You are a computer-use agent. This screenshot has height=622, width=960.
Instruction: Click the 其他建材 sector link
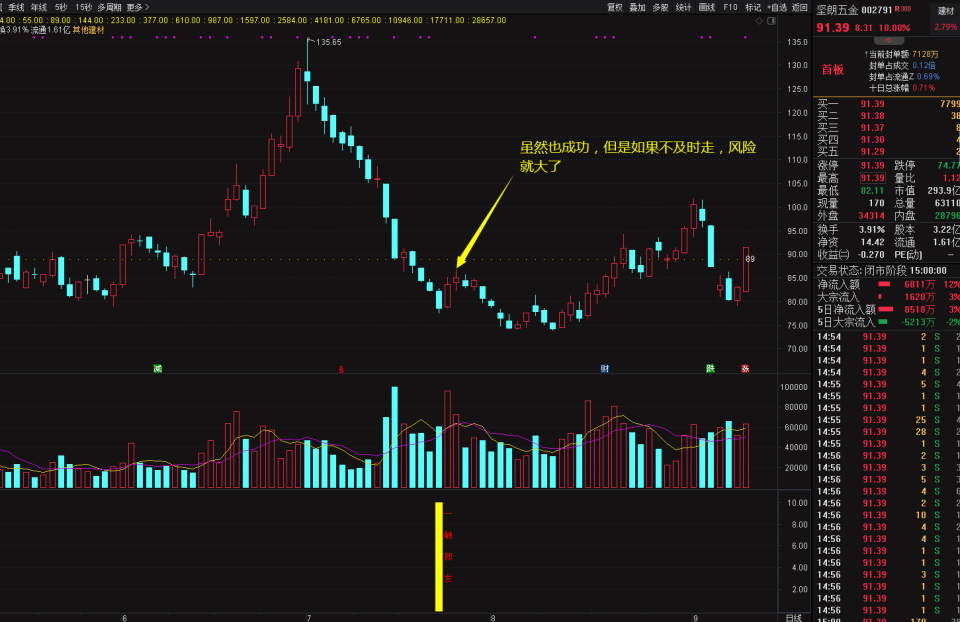(x=88, y=30)
